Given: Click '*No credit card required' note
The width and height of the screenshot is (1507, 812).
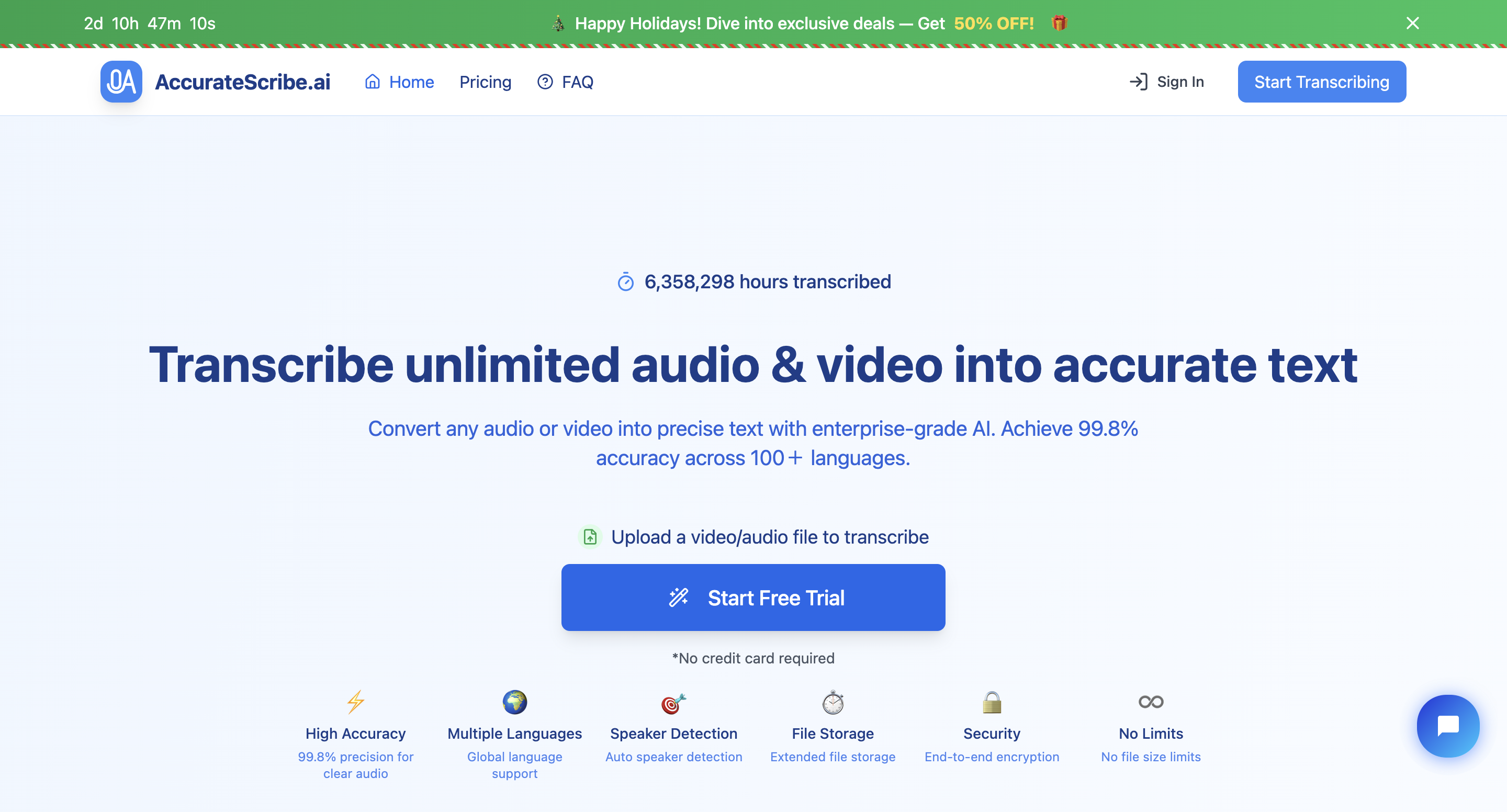Looking at the screenshot, I should click(x=753, y=658).
